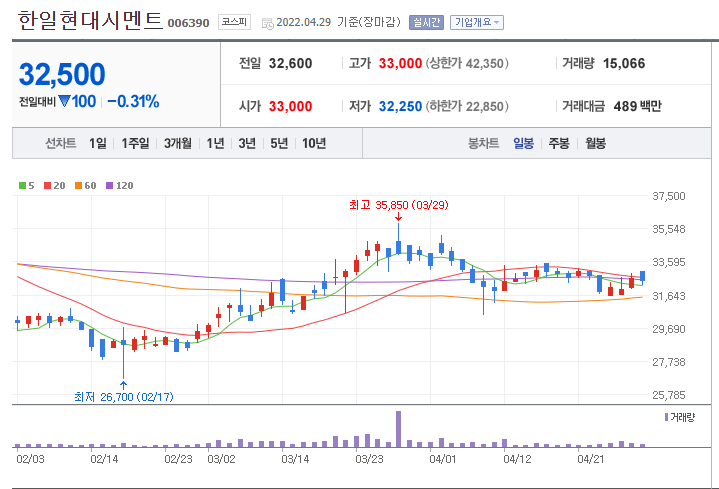Screen dimensions: 719x489
Task: Click the 실시간 real-time button
Action: point(426,22)
